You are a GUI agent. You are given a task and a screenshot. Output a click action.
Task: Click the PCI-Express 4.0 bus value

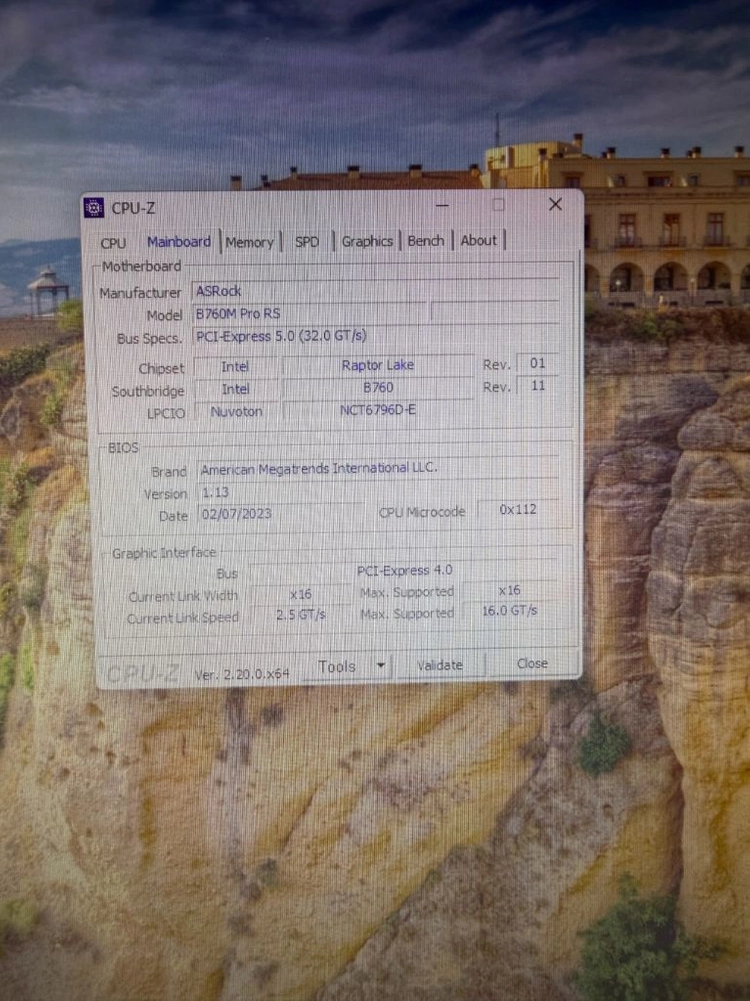(x=404, y=571)
